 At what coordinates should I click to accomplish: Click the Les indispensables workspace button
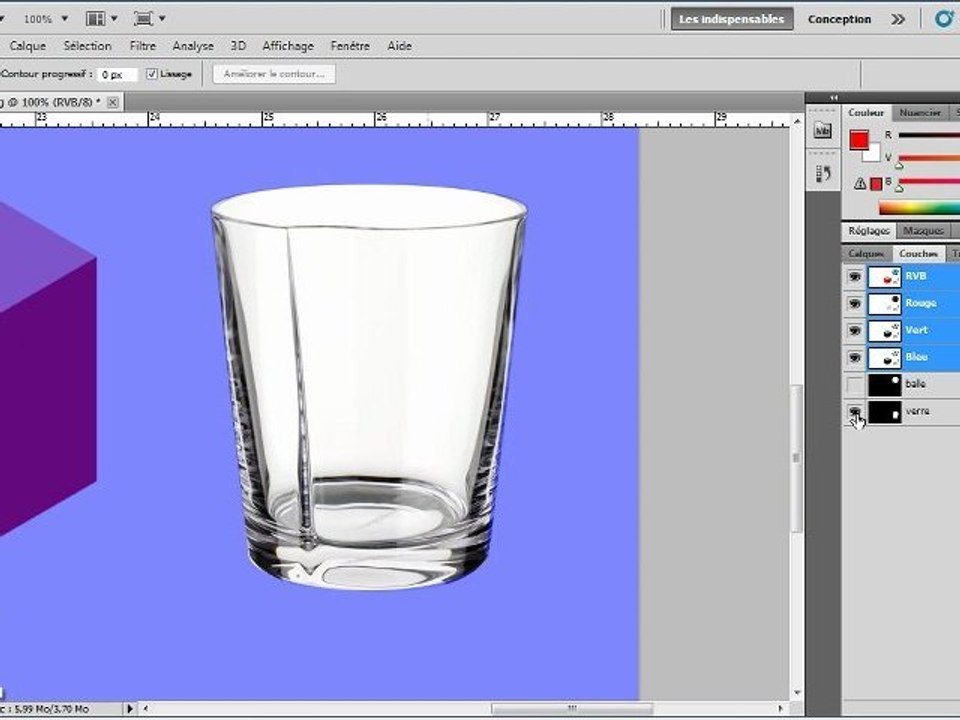point(732,19)
